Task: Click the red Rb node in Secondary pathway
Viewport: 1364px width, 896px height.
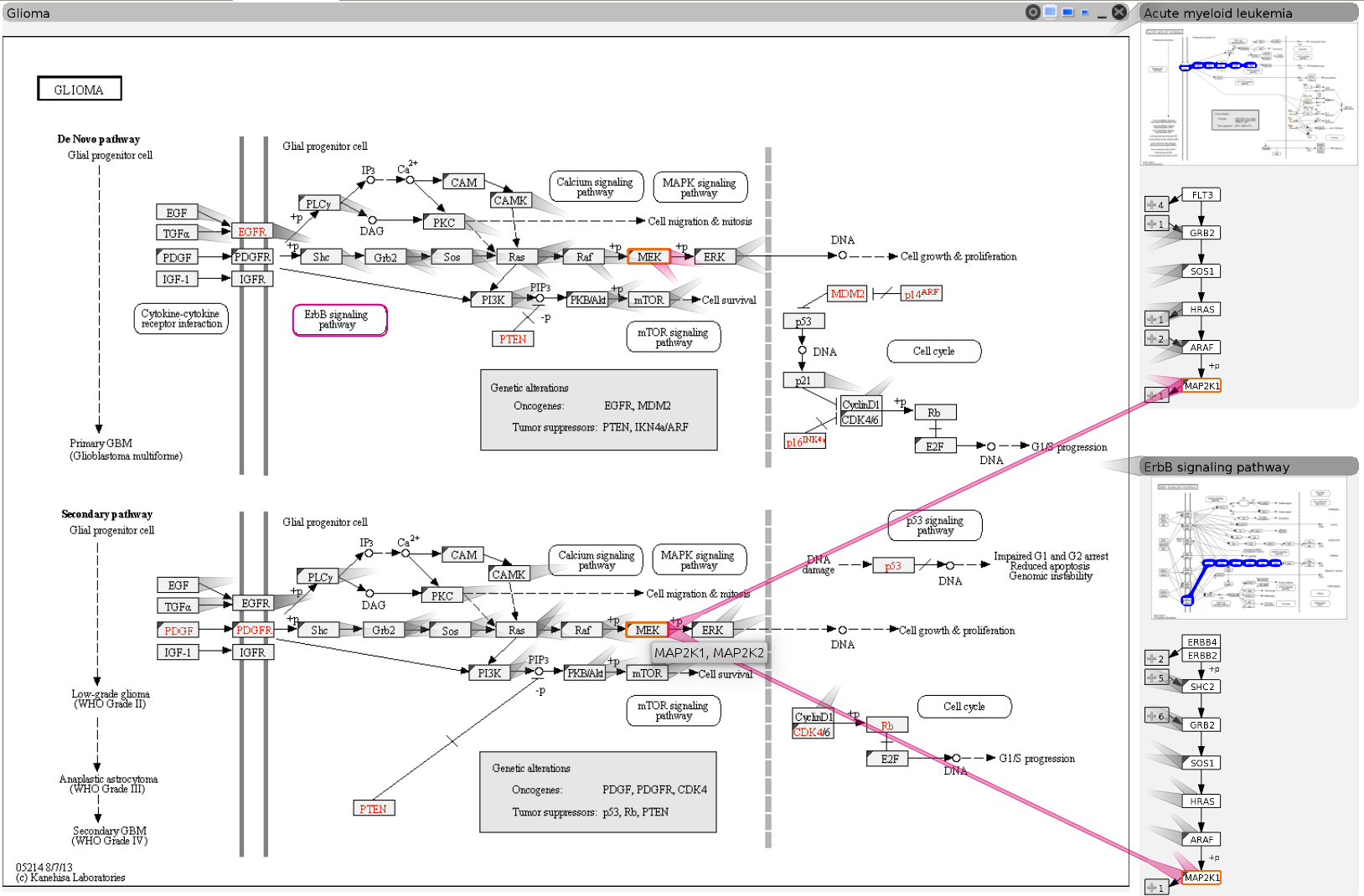Action: click(887, 726)
